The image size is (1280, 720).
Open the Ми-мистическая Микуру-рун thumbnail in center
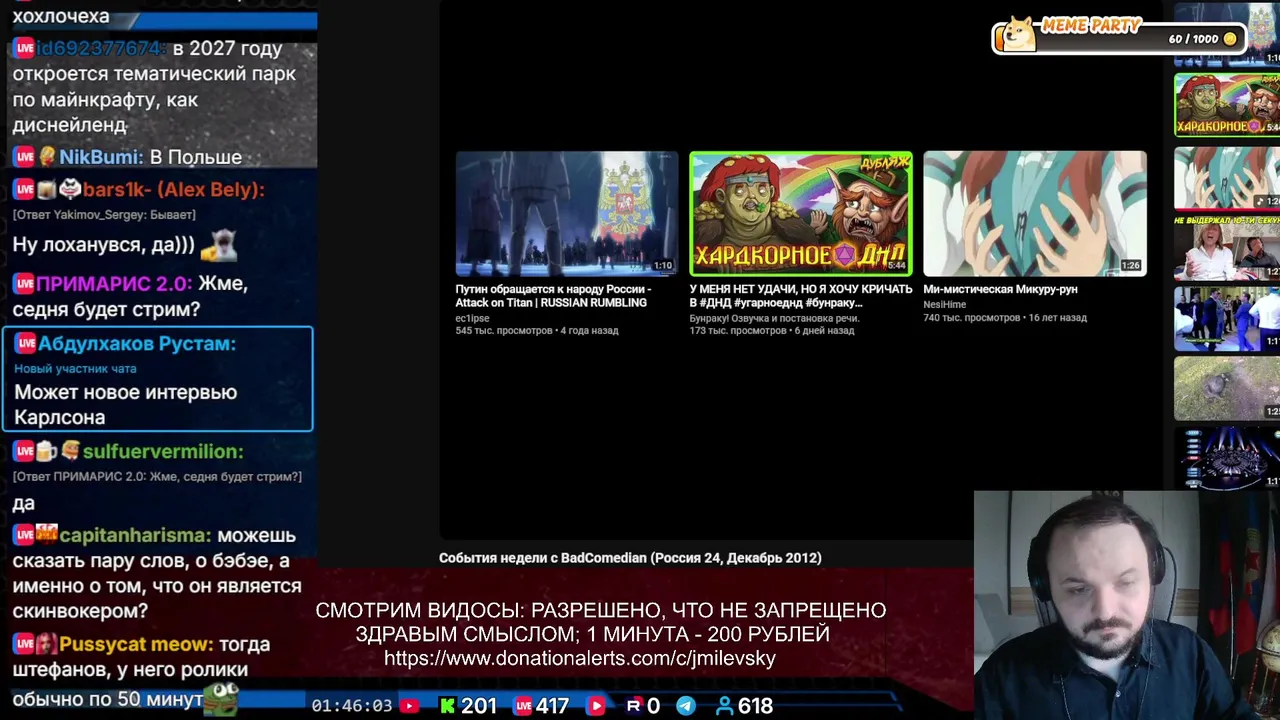coord(1035,213)
